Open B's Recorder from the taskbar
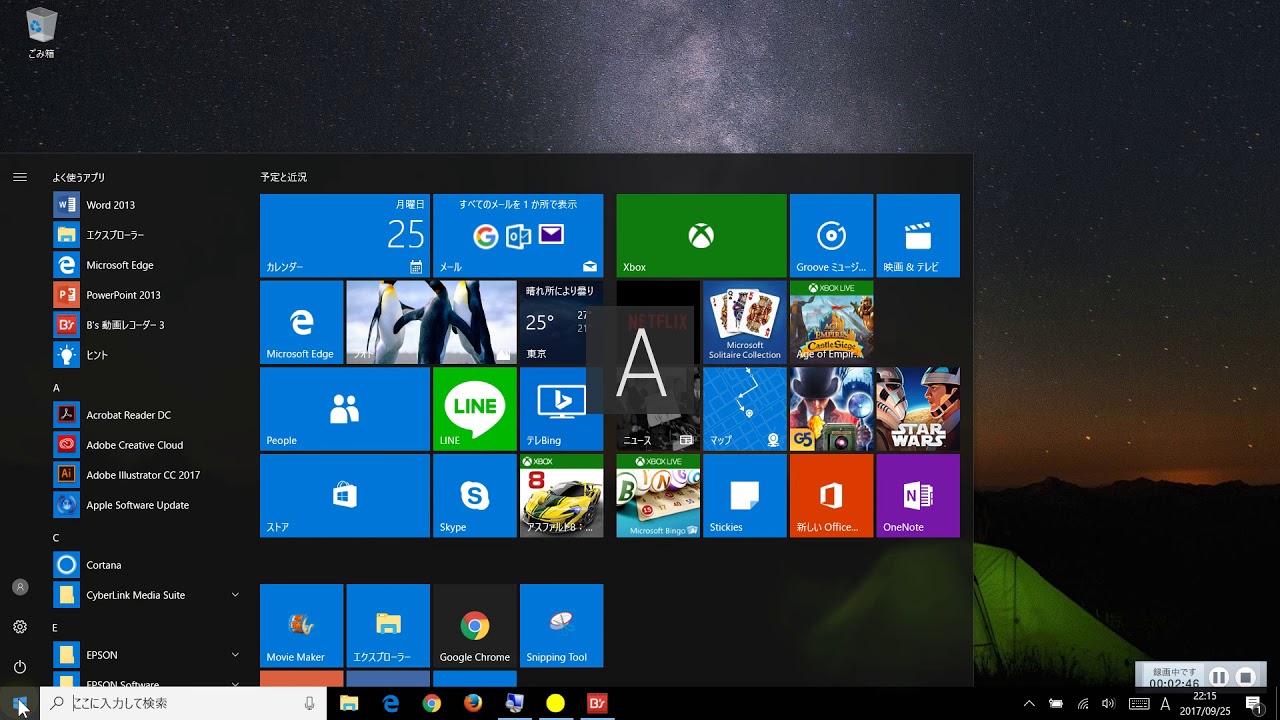Image resolution: width=1280 pixels, height=720 pixels. pos(597,704)
